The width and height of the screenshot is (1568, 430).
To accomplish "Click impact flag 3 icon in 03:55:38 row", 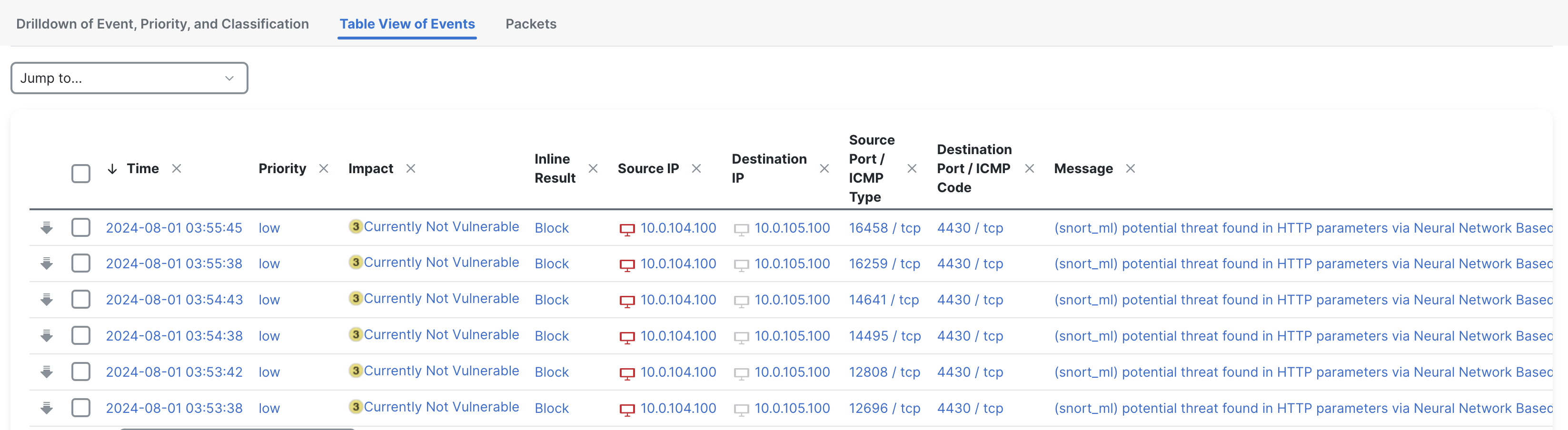I will [x=356, y=262].
